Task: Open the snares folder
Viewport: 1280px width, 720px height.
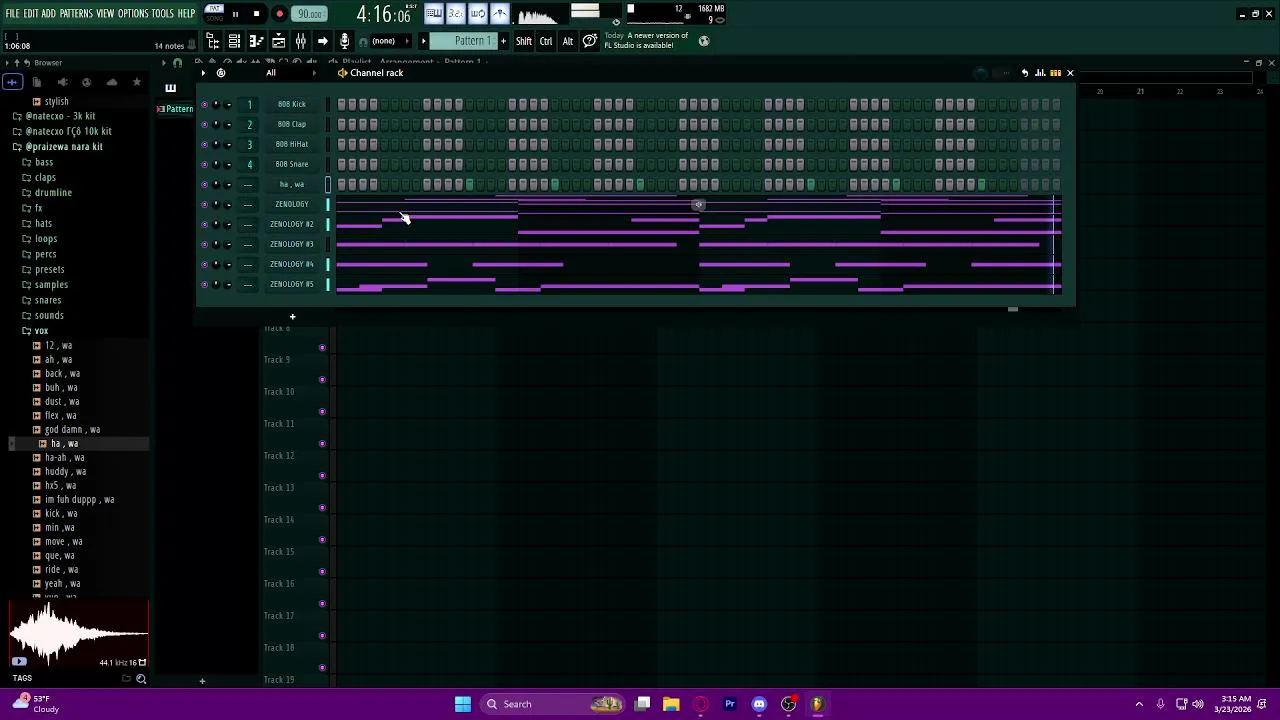Action: tap(48, 300)
